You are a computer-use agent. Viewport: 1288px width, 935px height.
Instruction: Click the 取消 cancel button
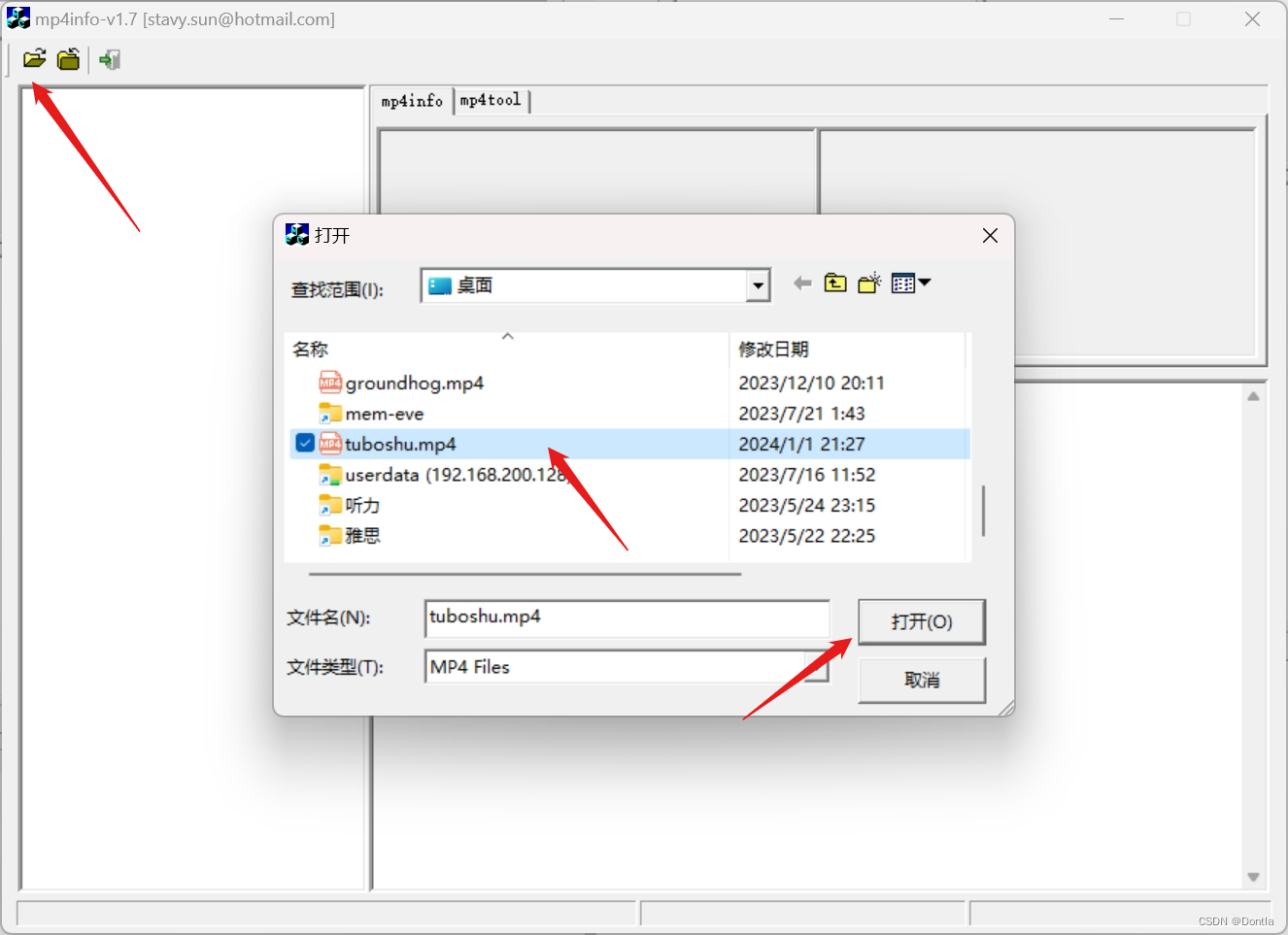[921, 680]
